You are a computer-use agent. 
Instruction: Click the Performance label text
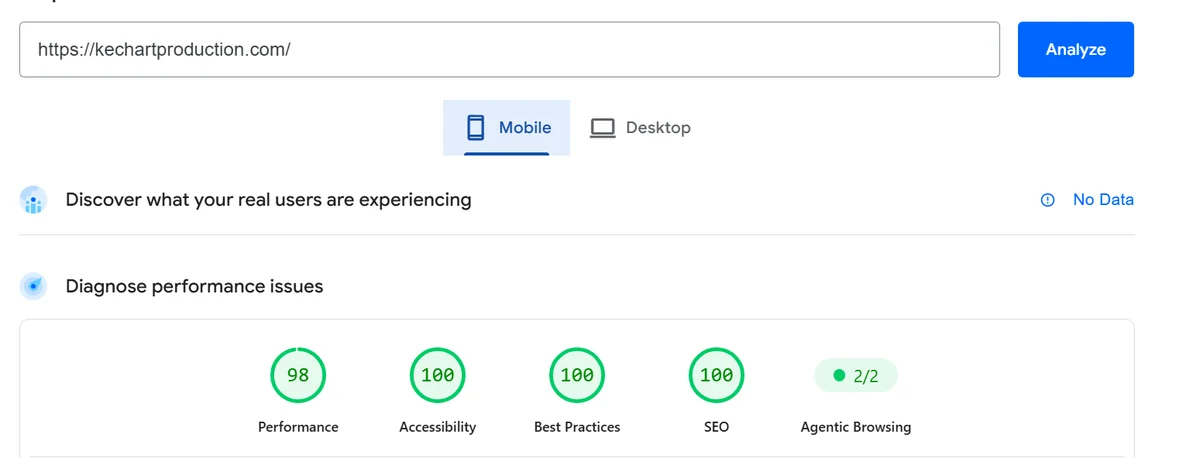coord(298,427)
